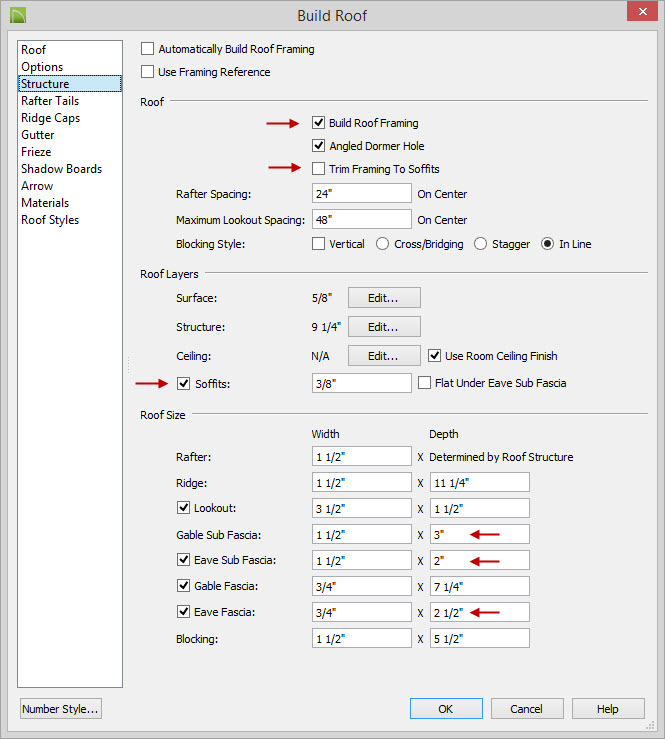
Task: Toggle the Use Framing Reference checkbox
Action: coord(149,72)
